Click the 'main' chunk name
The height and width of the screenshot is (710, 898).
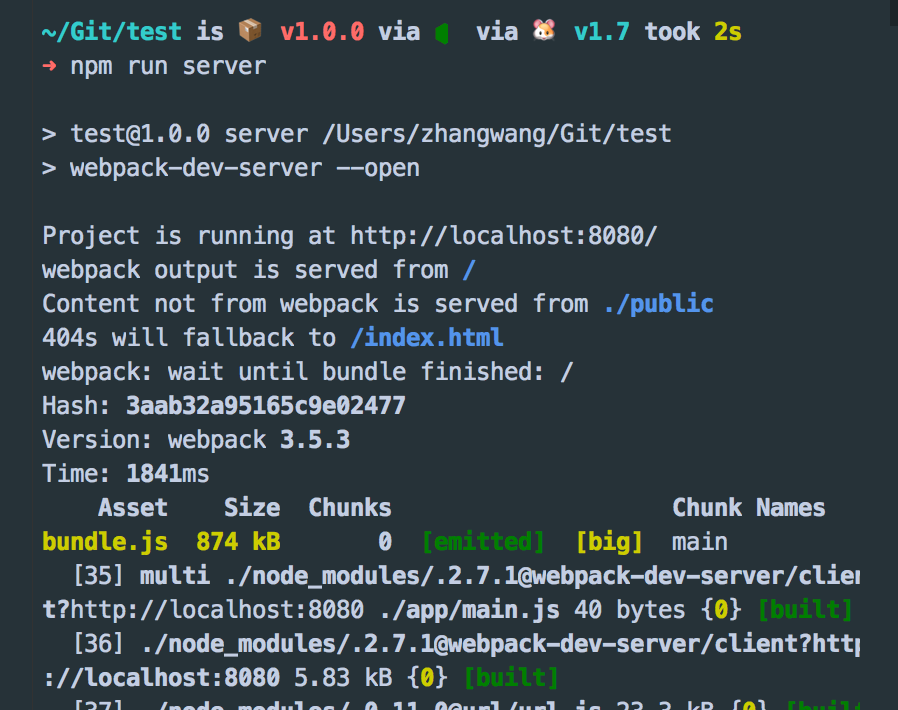[700, 542]
